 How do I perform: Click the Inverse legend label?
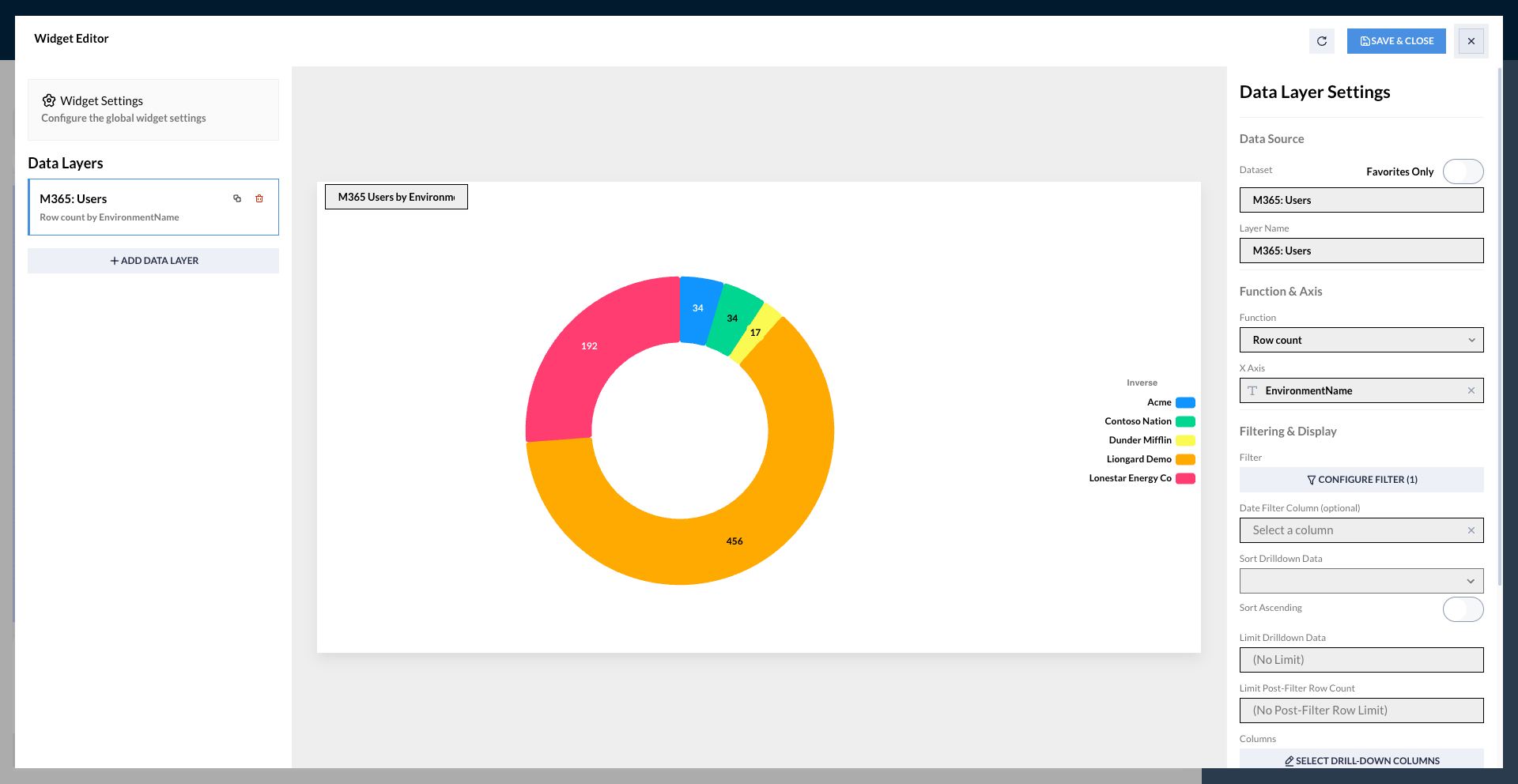tap(1142, 383)
